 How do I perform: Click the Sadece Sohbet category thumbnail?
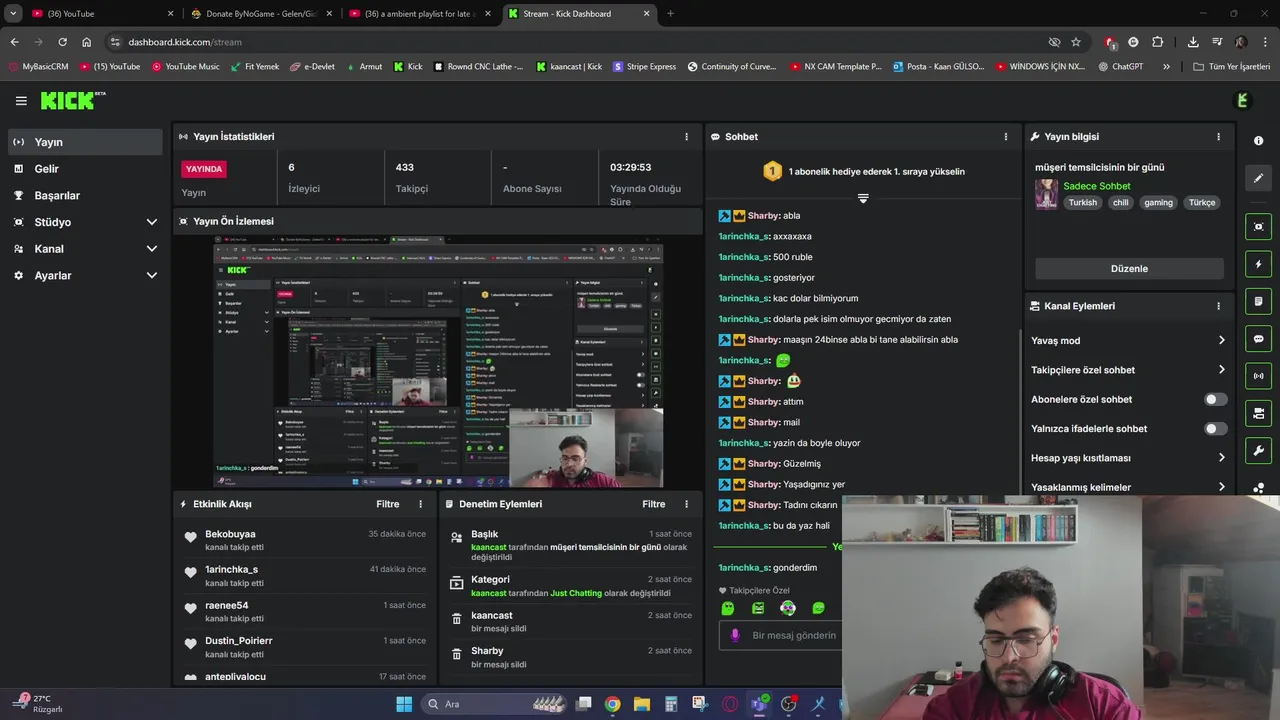pos(1046,194)
